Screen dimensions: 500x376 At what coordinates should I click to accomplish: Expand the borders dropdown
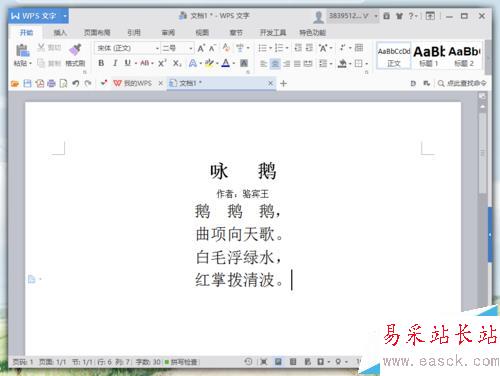tap(367, 63)
